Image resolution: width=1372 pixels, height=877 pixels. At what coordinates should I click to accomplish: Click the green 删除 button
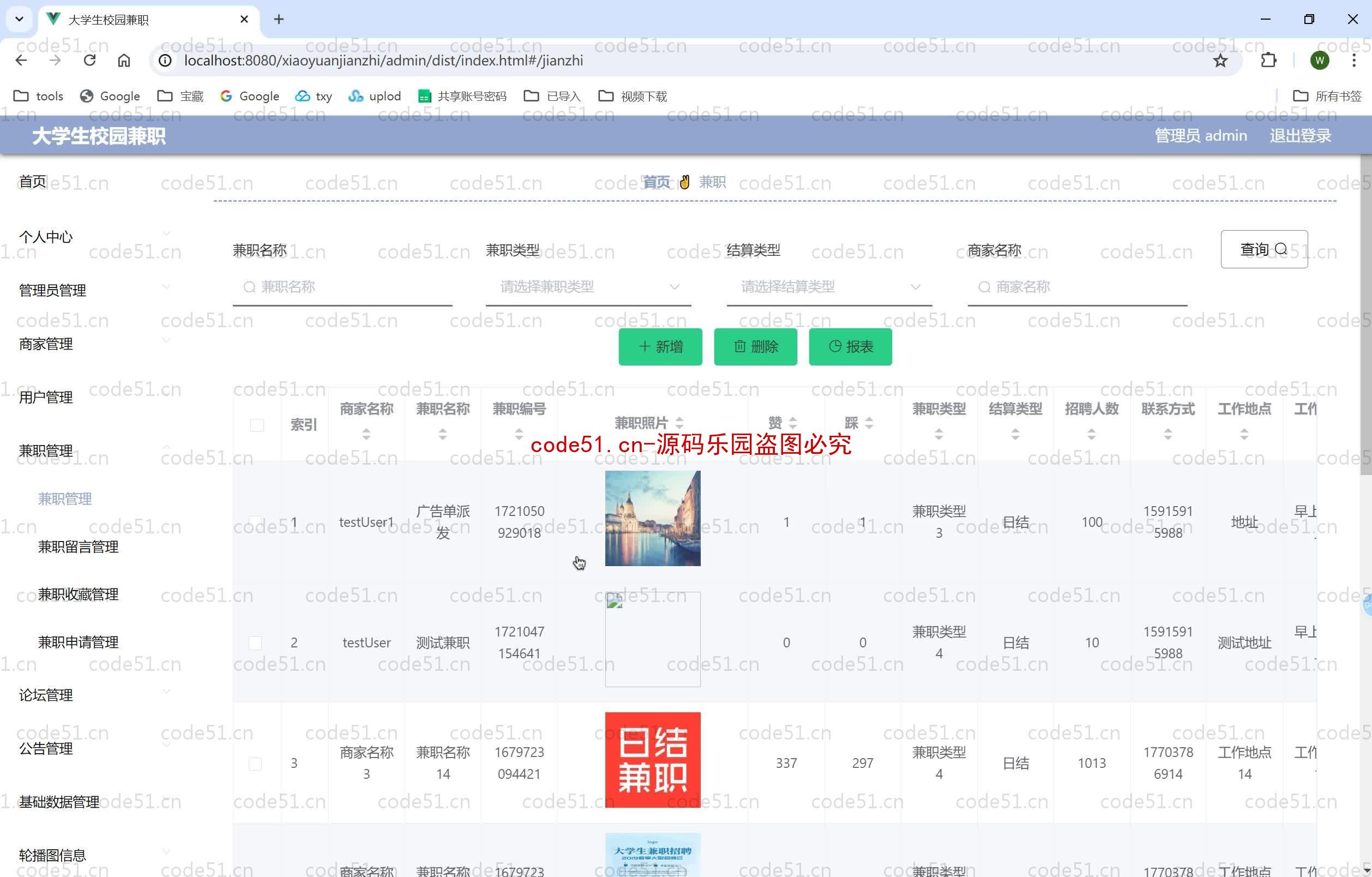point(755,346)
